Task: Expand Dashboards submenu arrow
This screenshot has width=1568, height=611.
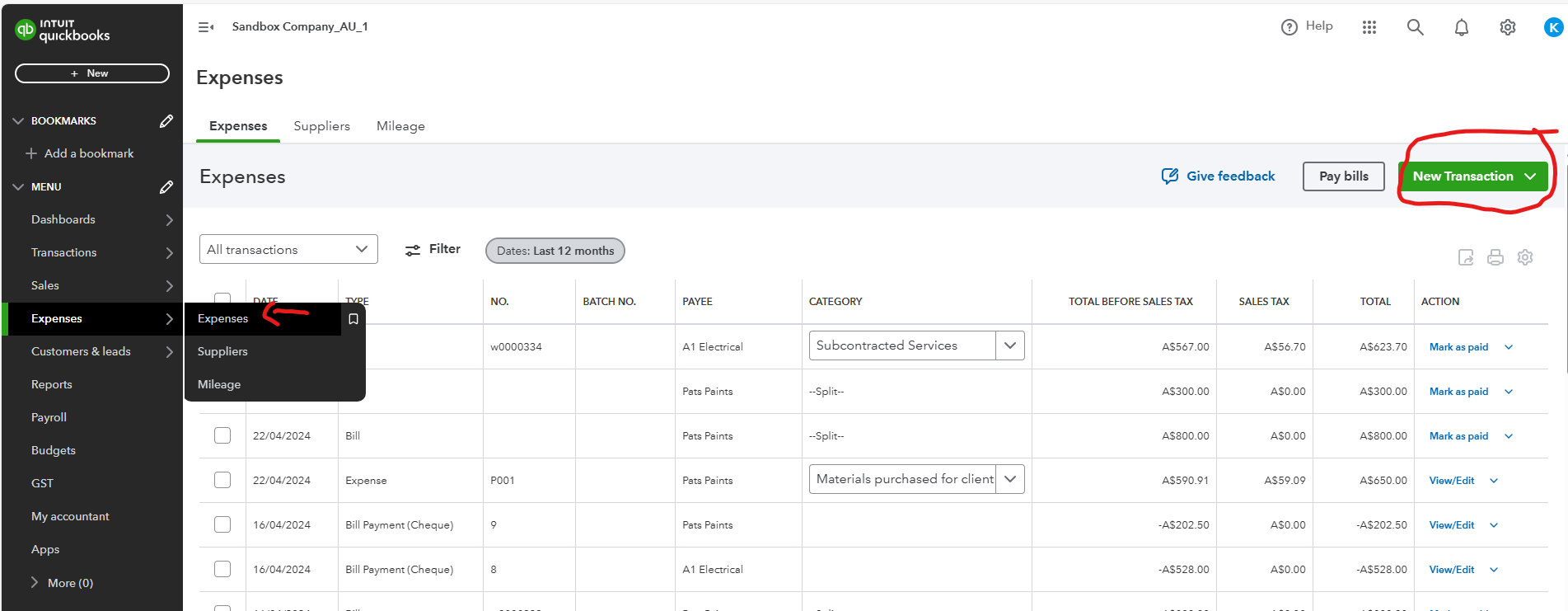Action: tap(169, 220)
